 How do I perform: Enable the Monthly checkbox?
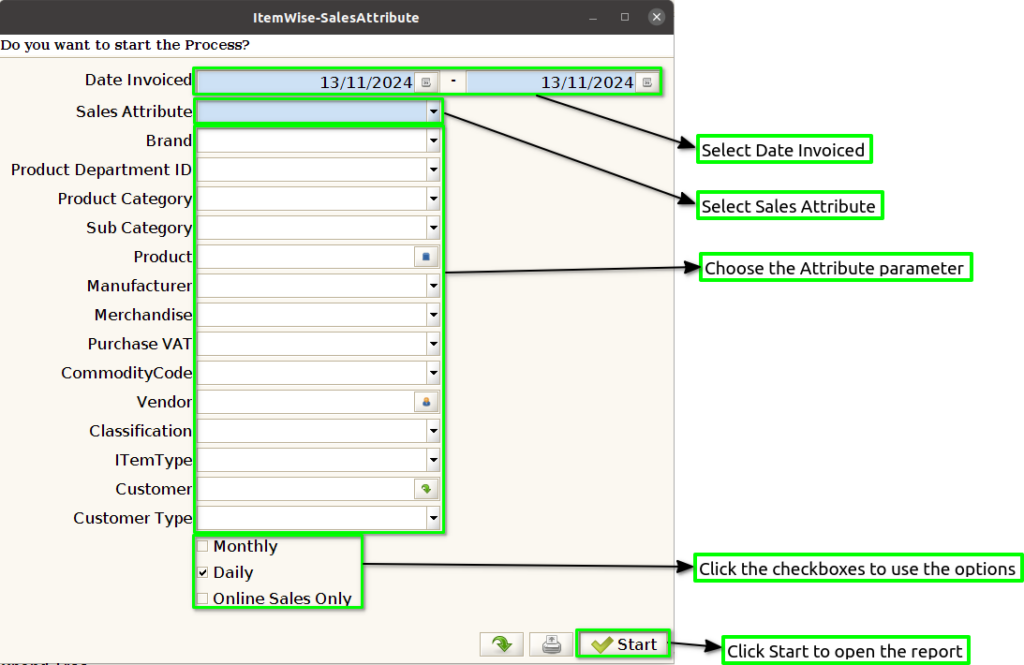203,546
